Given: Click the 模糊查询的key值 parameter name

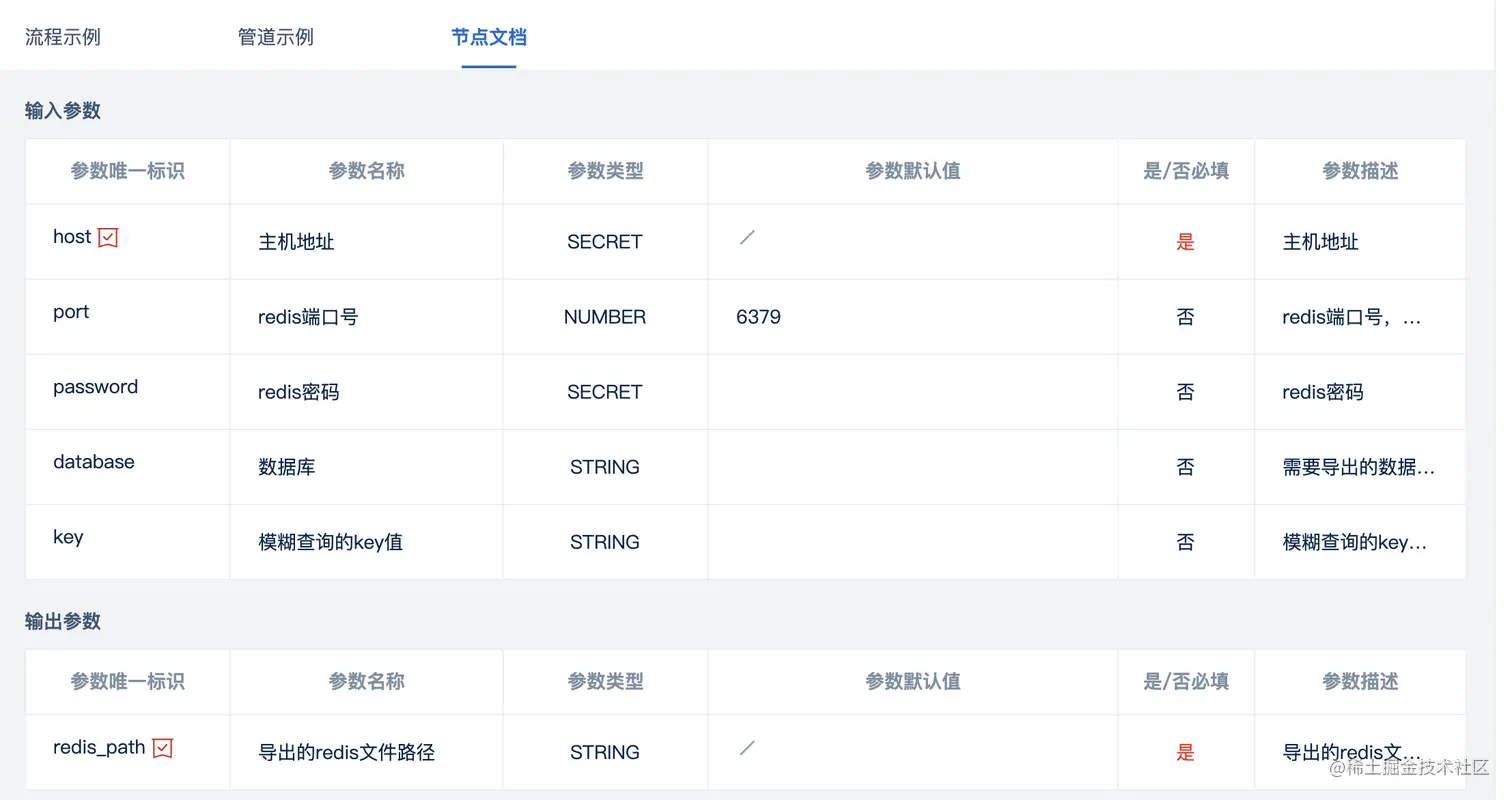Looking at the screenshot, I should (x=331, y=542).
